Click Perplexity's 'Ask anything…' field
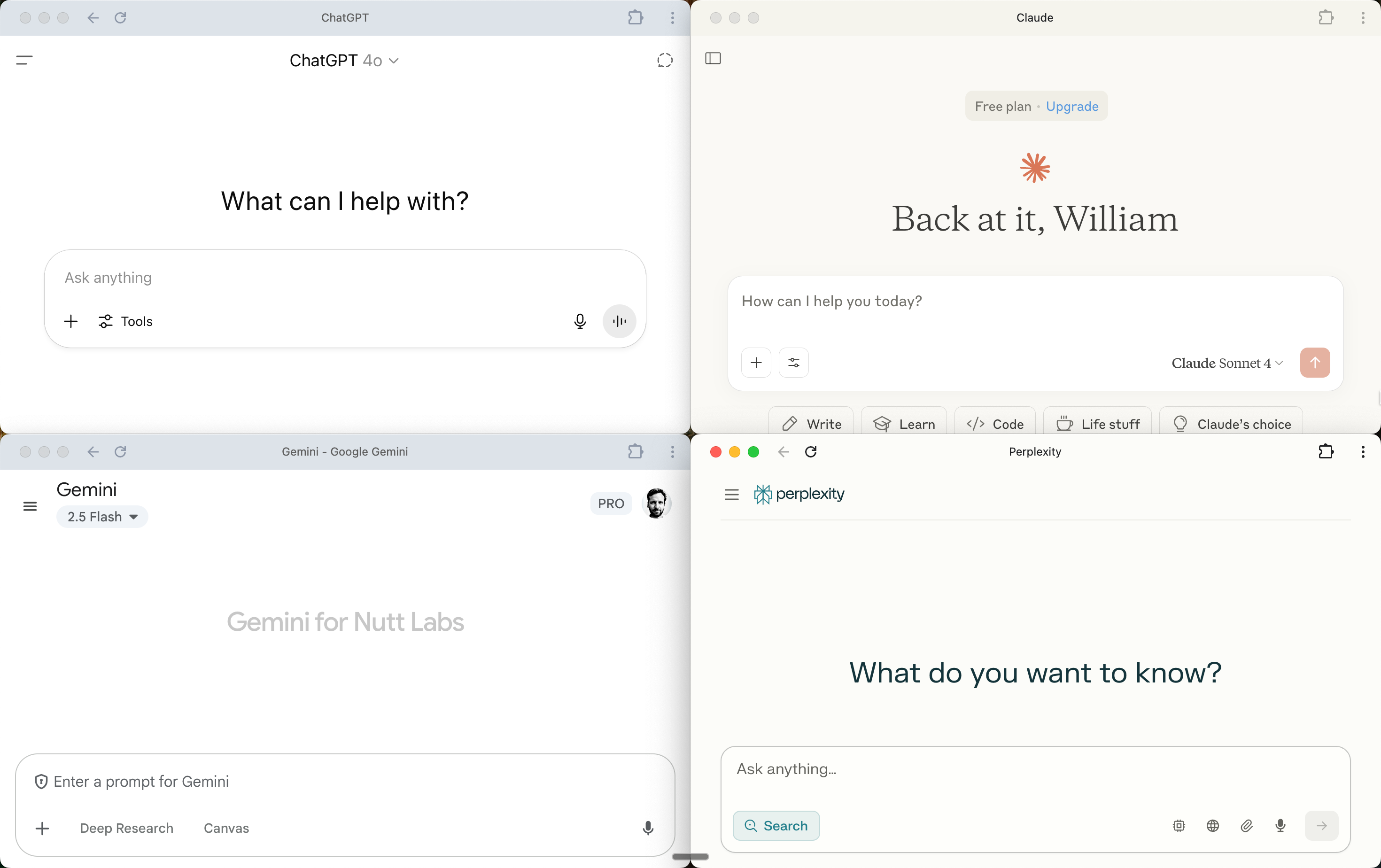 tap(1035, 769)
